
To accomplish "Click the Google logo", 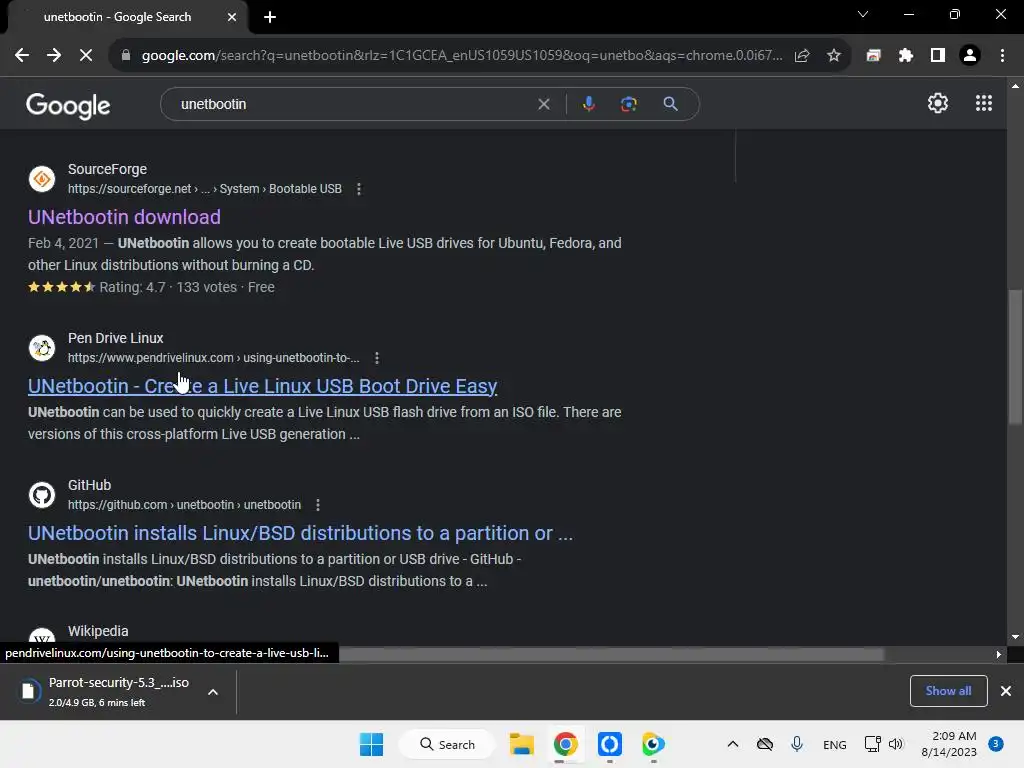I will 68,106.
